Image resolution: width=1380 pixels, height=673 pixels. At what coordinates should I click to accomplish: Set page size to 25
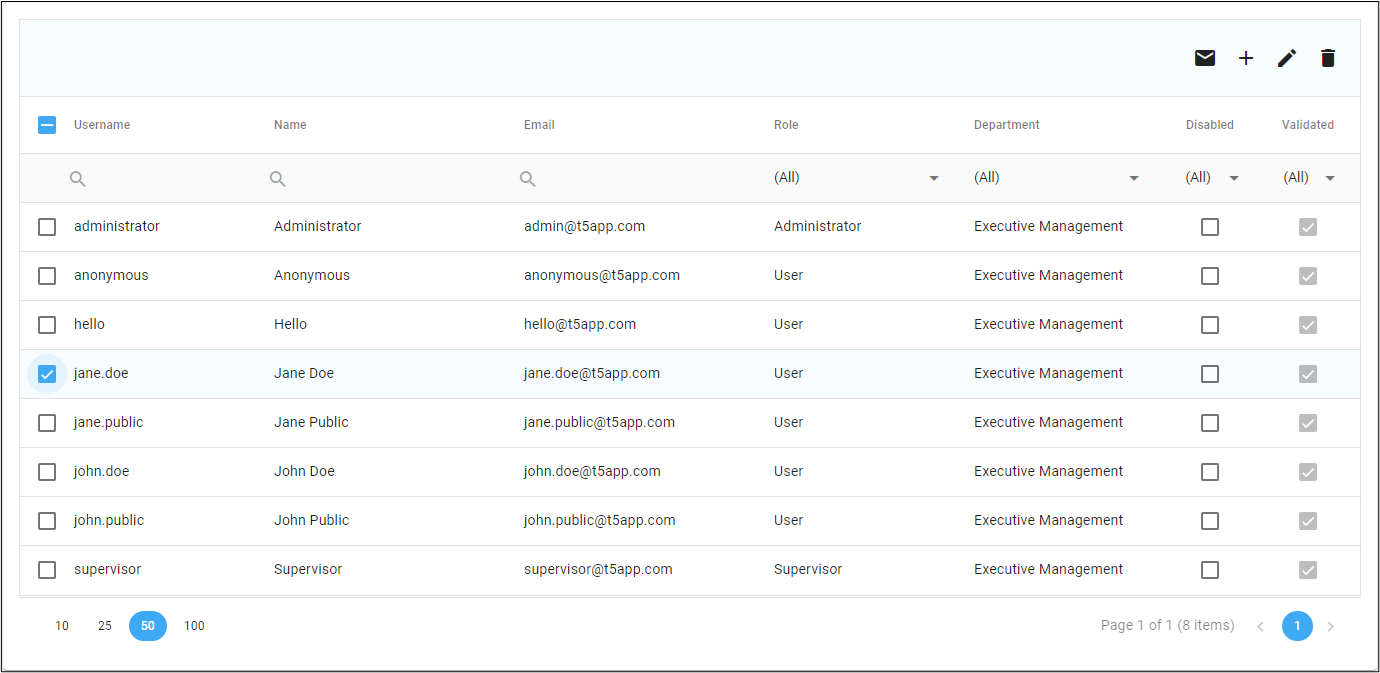[105, 626]
